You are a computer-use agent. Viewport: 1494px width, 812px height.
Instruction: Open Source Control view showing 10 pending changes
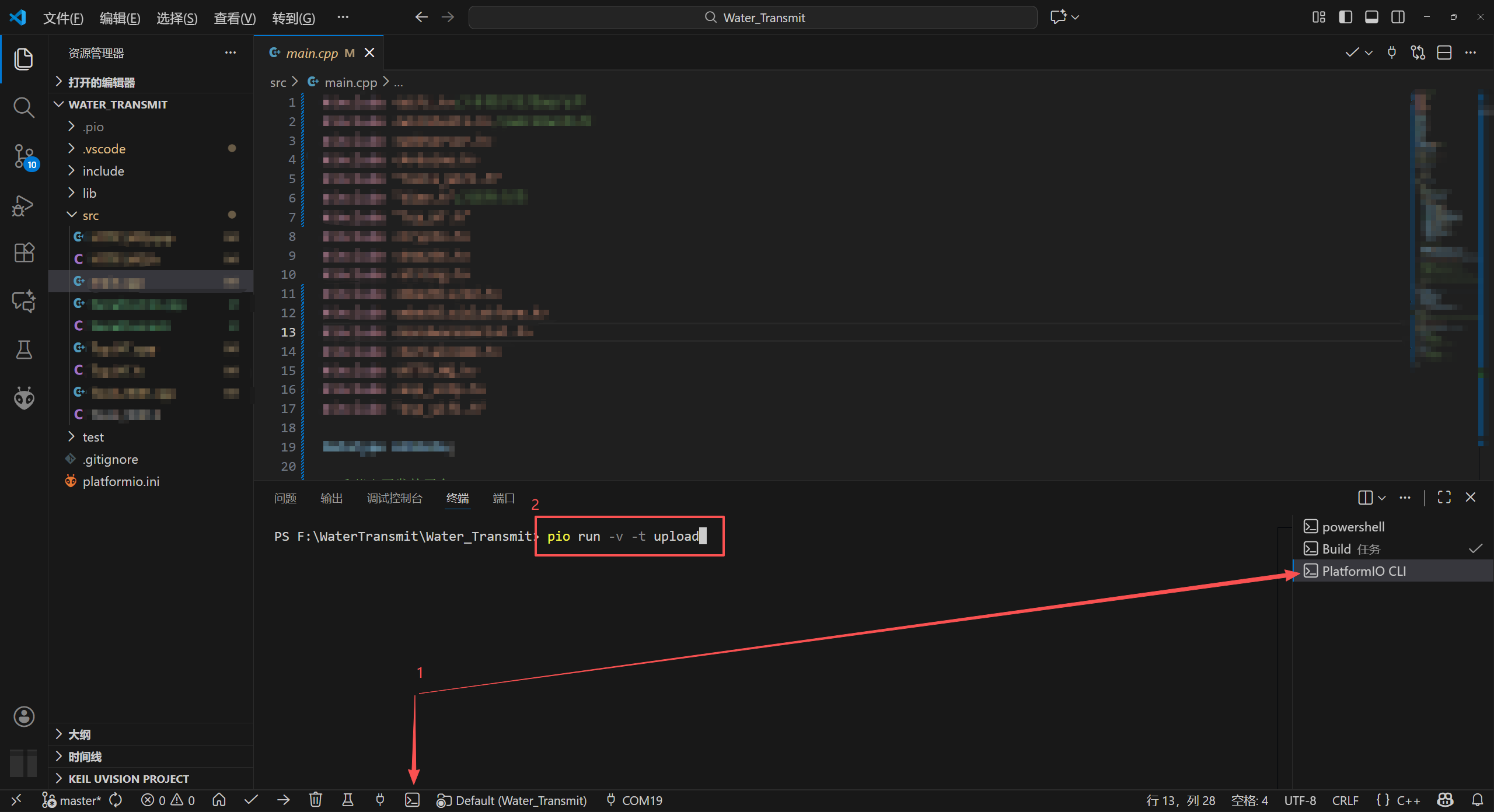(23, 156)
